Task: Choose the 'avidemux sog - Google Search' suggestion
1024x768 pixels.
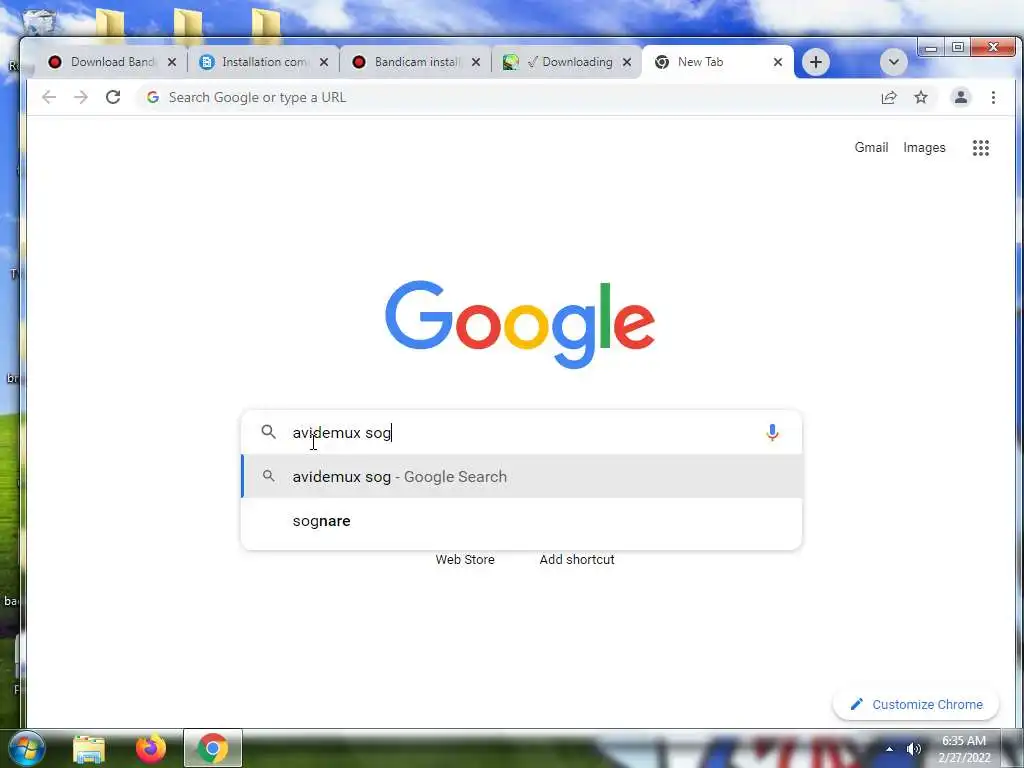Action: point(521,477)
